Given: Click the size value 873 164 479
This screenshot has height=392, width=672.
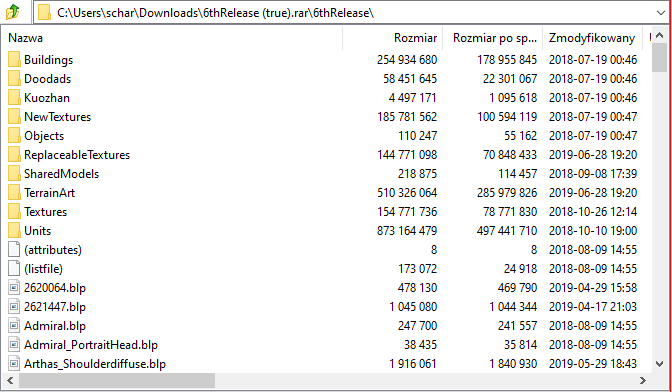Looking at the screenshot, I should [x=407, y=230].
